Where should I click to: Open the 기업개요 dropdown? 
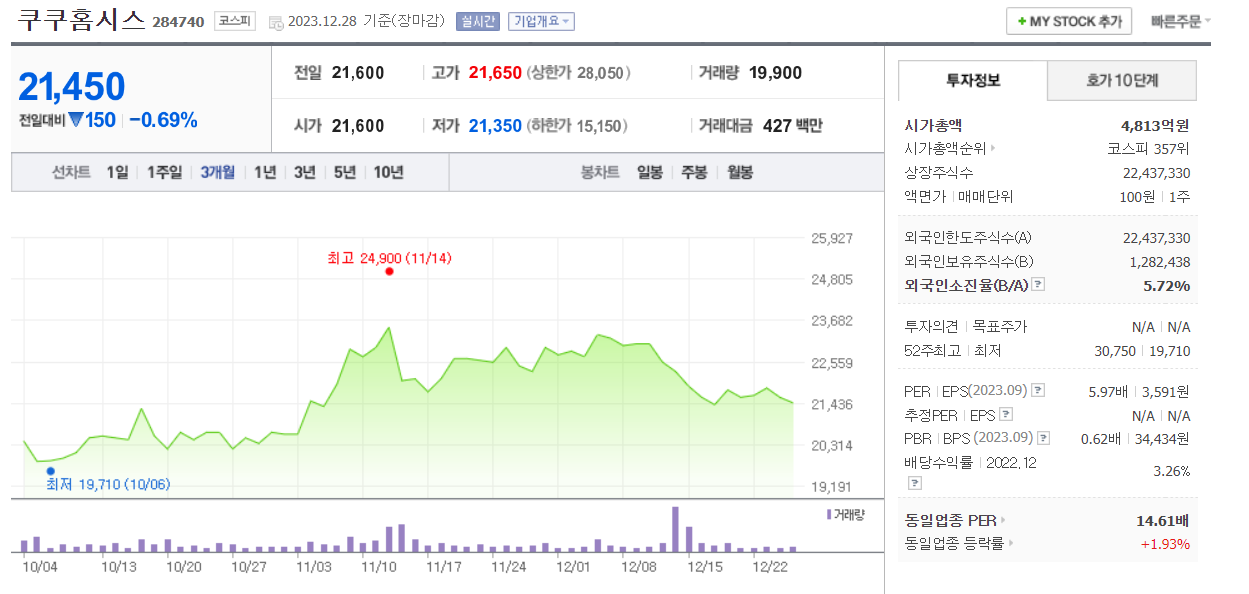(x=541, y=22)
